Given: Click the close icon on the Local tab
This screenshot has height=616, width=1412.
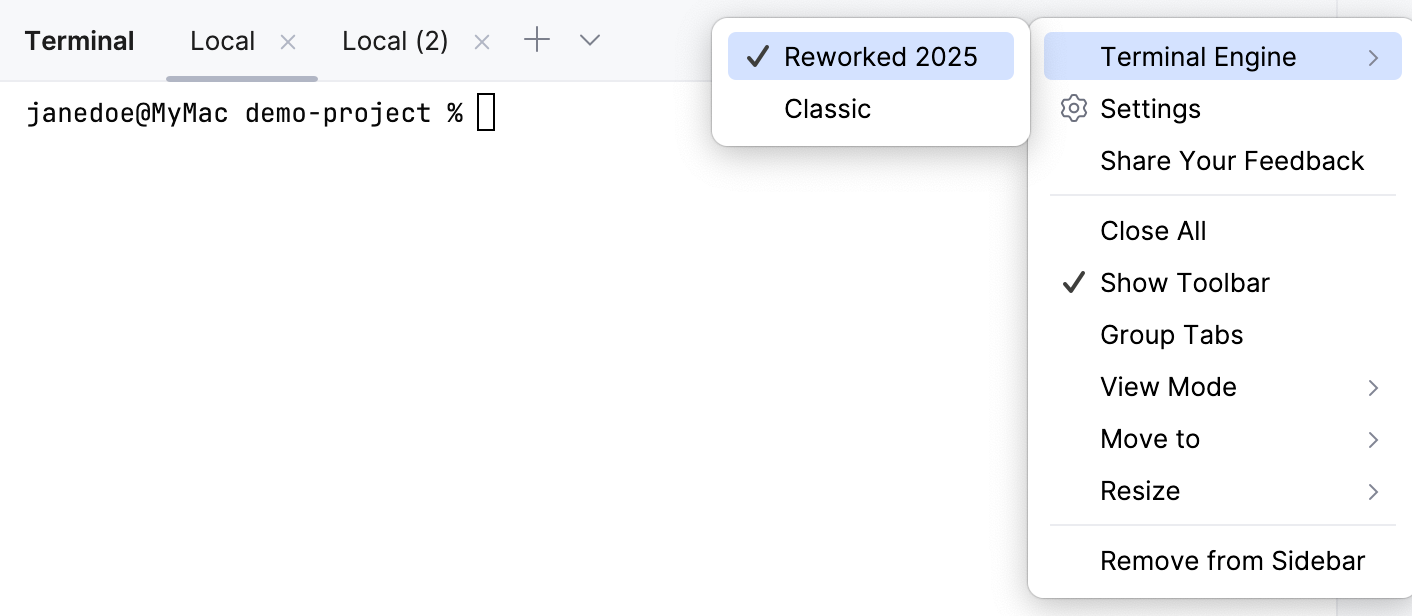Looking at the screenshot, I should click(287, 42).
